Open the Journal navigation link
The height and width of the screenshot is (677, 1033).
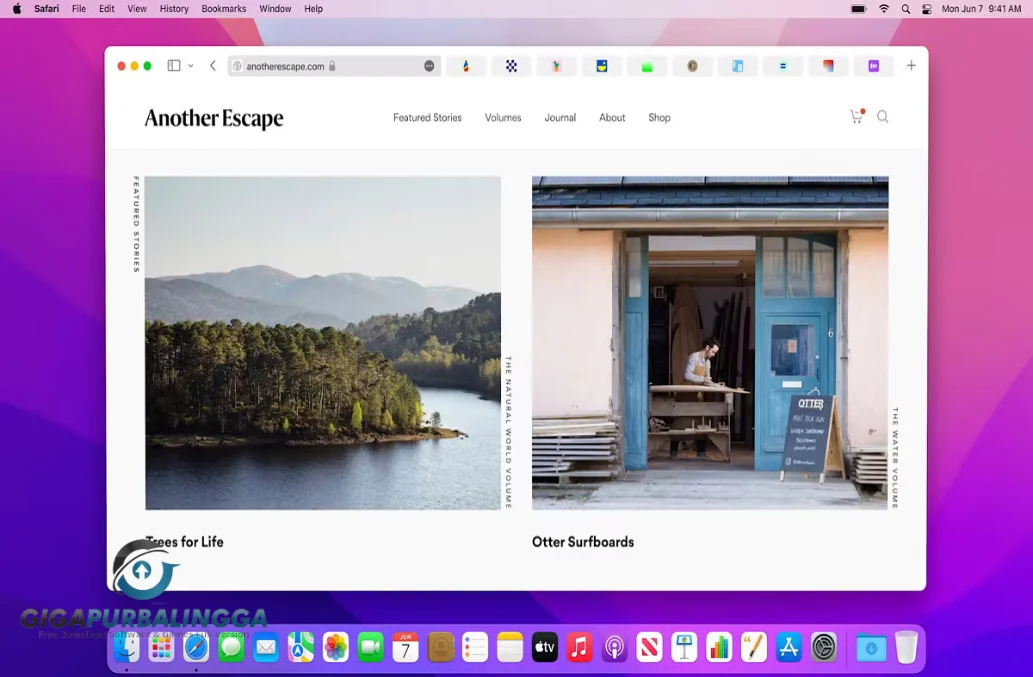pos(560,117)
